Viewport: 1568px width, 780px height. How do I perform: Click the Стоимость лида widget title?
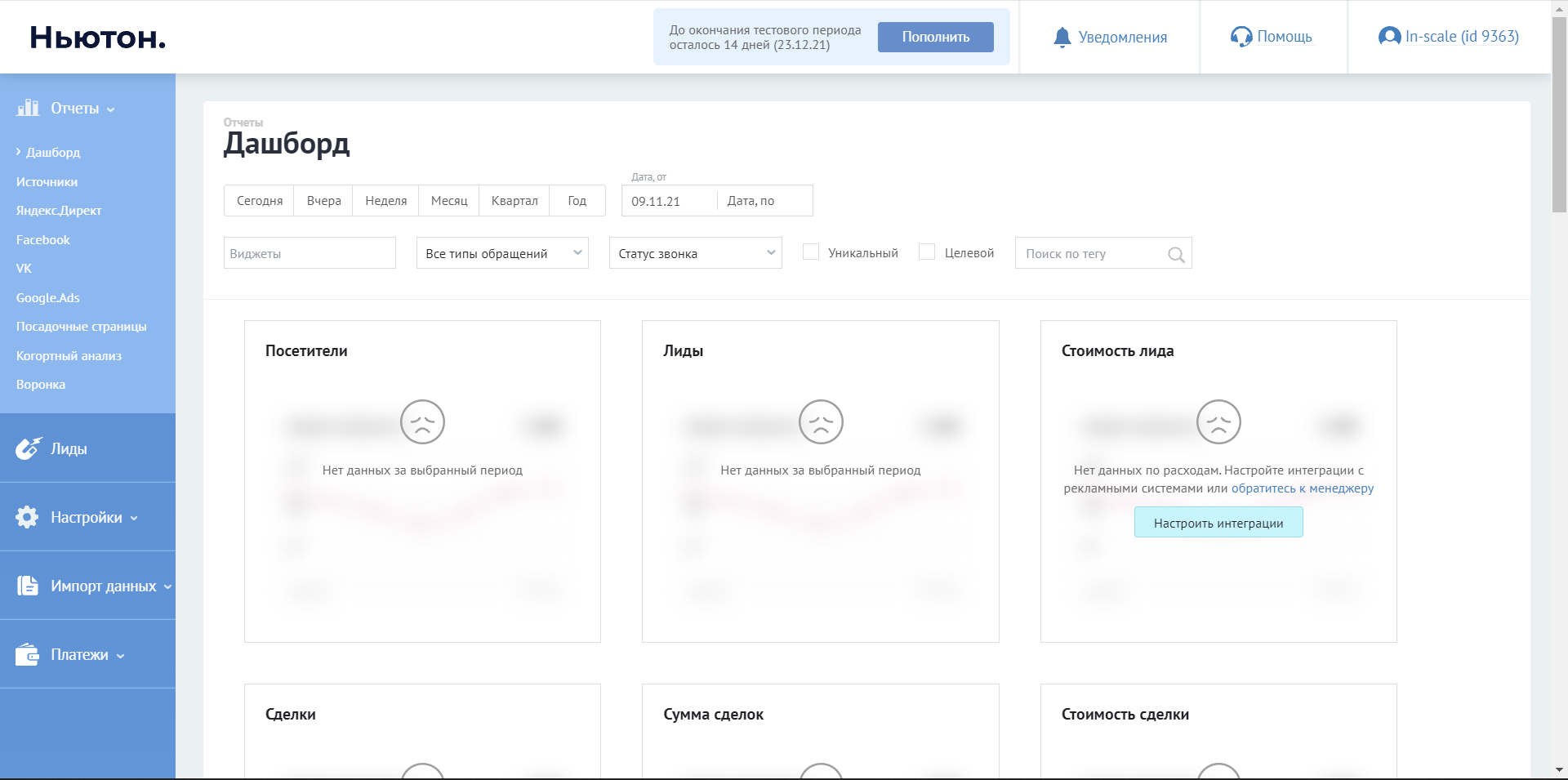pyautogui.click(x=1117, y=351)
